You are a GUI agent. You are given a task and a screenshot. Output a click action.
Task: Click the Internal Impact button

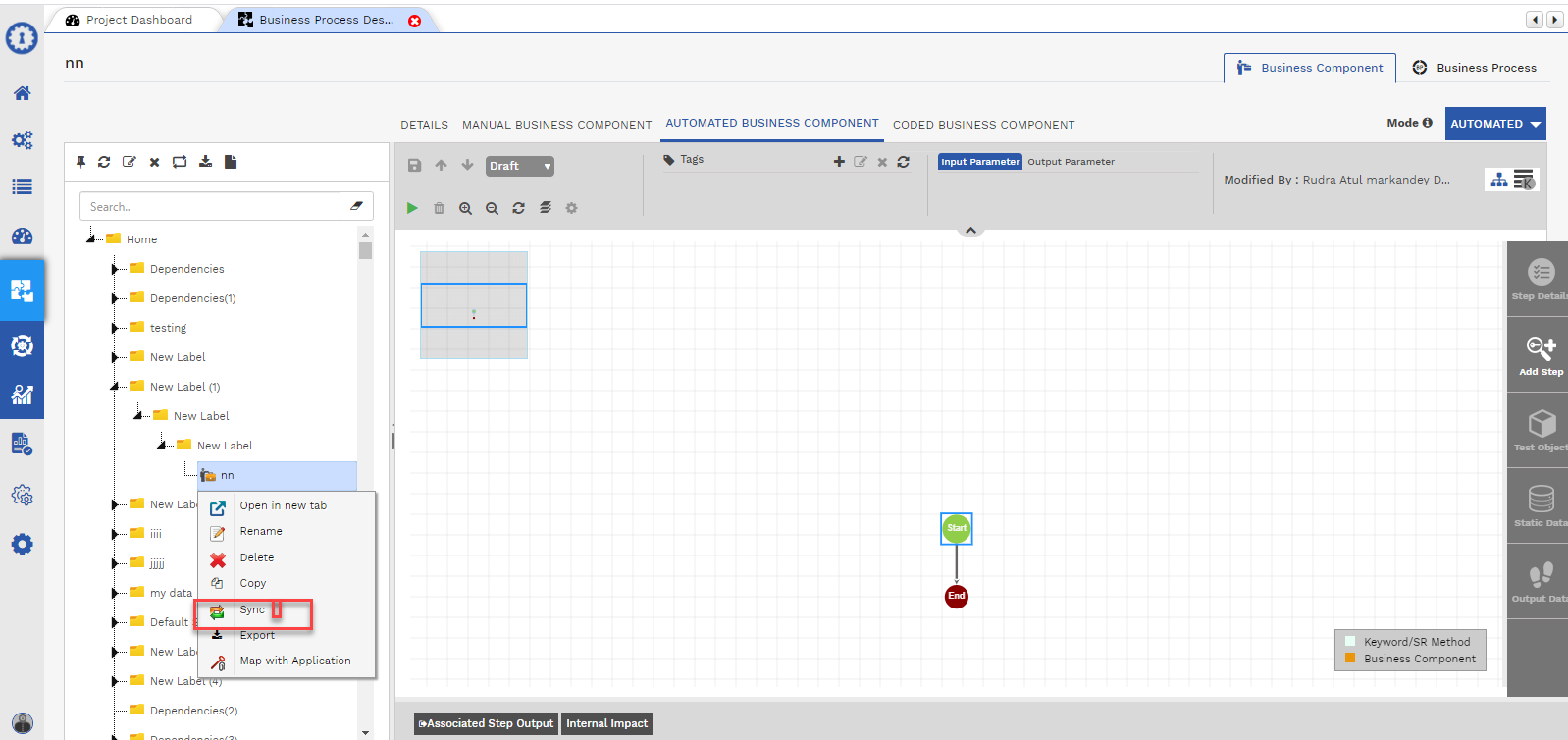pyautogui.click(x=606, y=724)
